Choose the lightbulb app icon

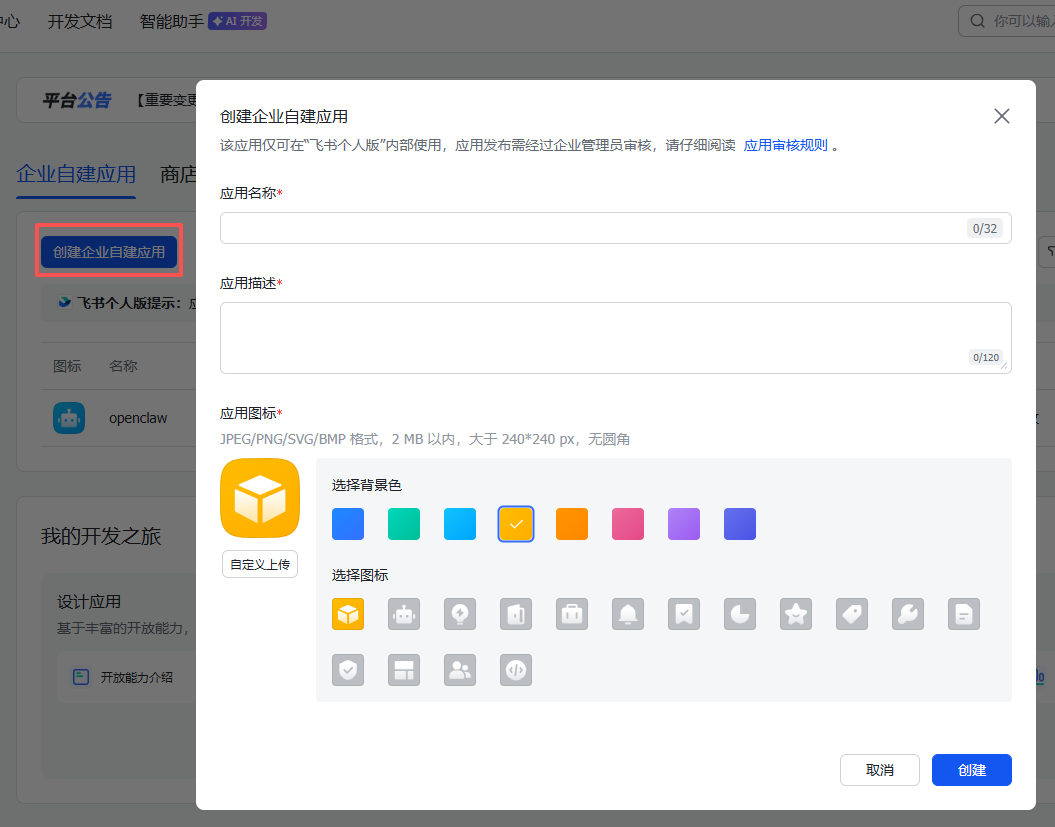click(x=460, y=614)
